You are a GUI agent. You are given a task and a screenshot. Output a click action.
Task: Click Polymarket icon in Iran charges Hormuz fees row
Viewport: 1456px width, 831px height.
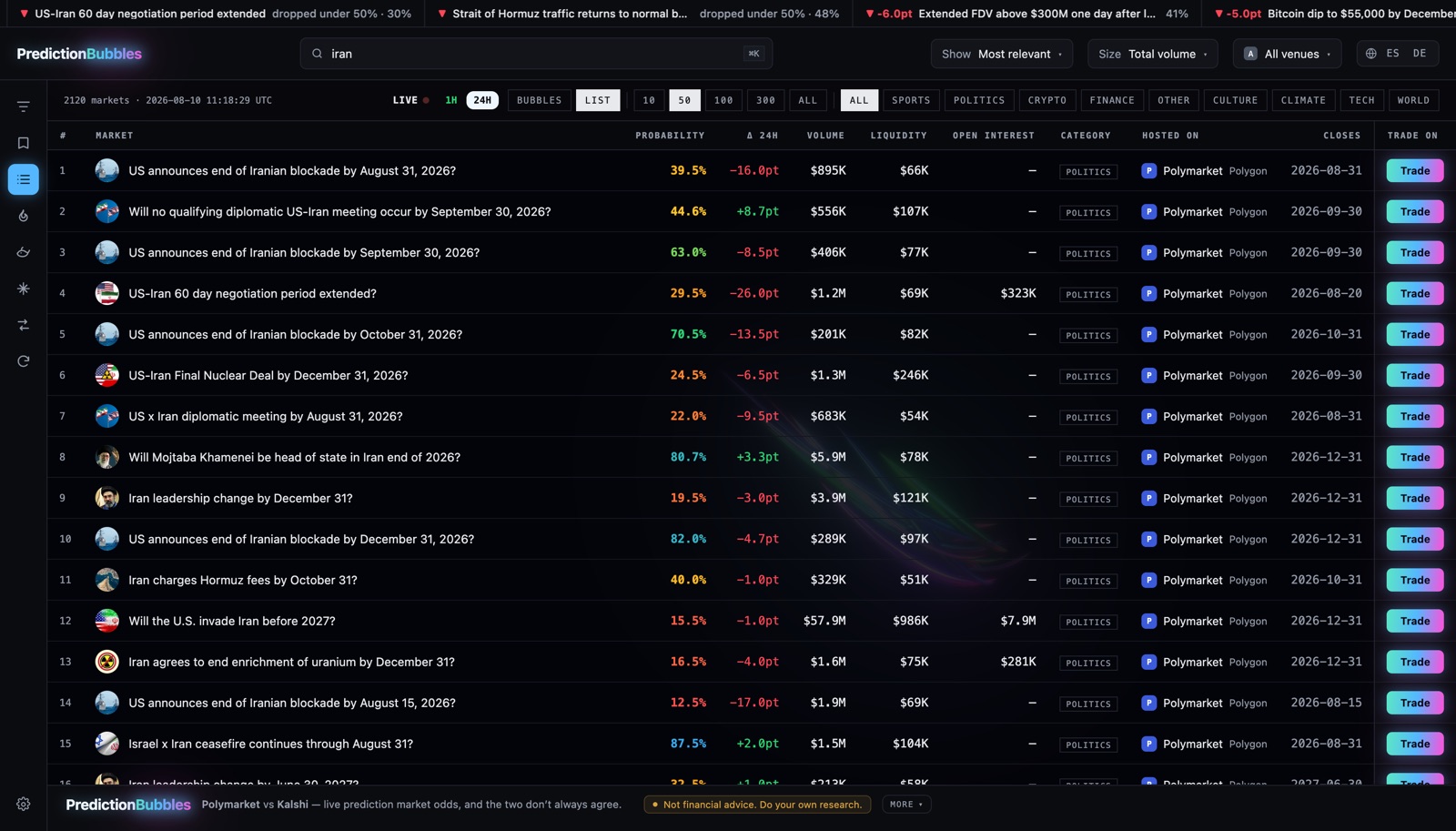tap(1149, 580)
